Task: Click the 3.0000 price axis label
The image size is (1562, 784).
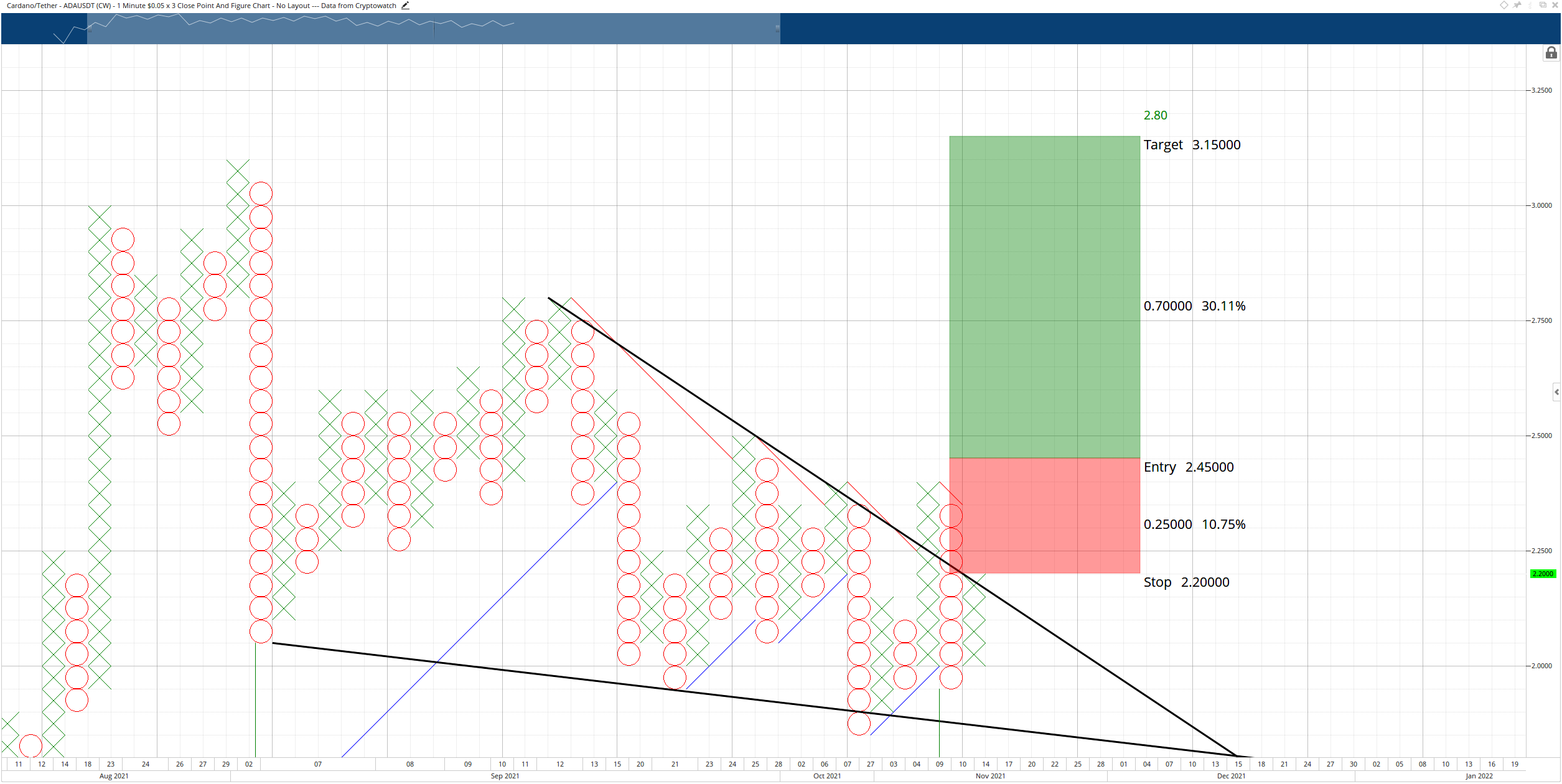Action: pyautogui.click(x=1541, y=205)
